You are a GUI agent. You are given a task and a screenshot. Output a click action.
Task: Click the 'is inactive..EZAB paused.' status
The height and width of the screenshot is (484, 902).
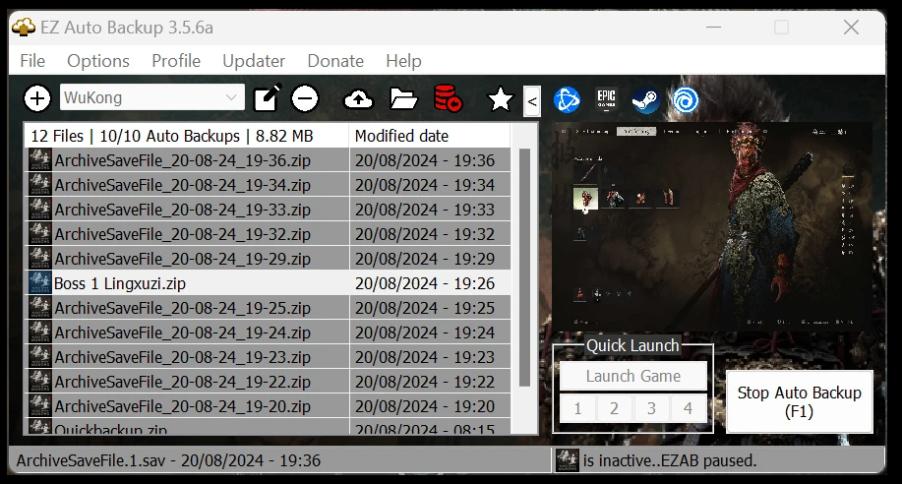click(670, 460)
